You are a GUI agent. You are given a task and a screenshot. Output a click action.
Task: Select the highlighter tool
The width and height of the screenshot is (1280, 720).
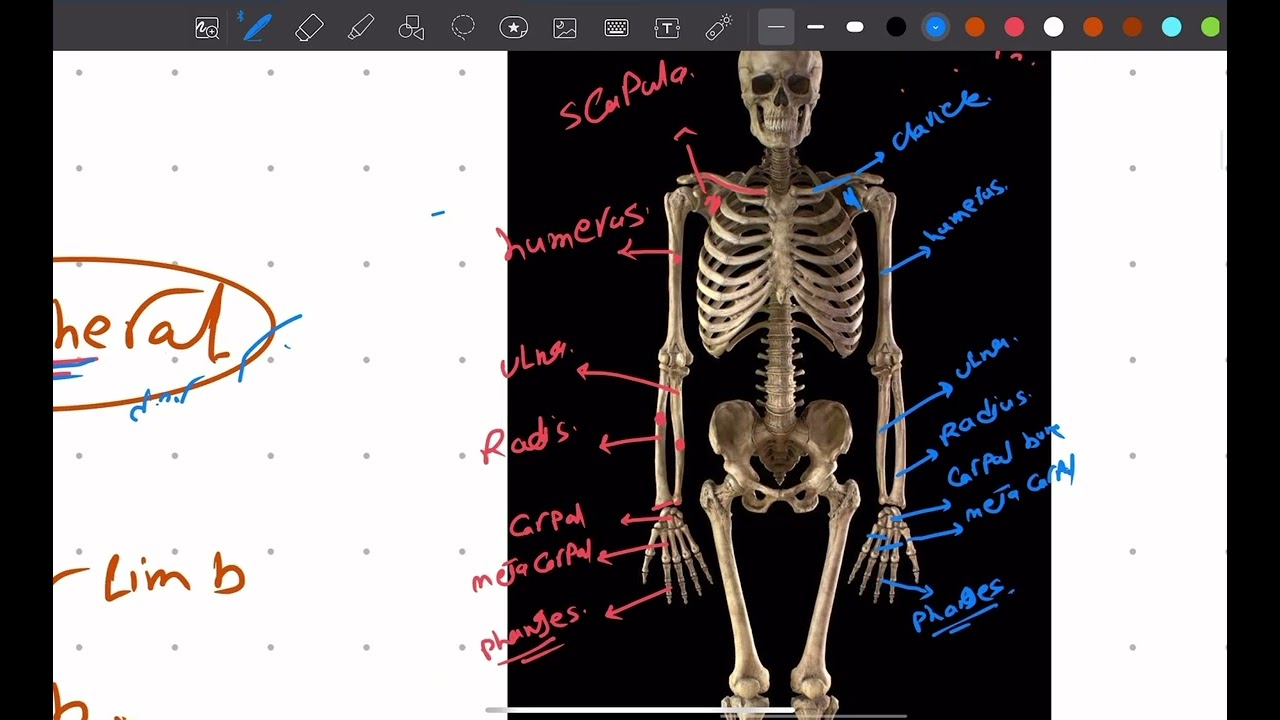click(x=361, y=28)
